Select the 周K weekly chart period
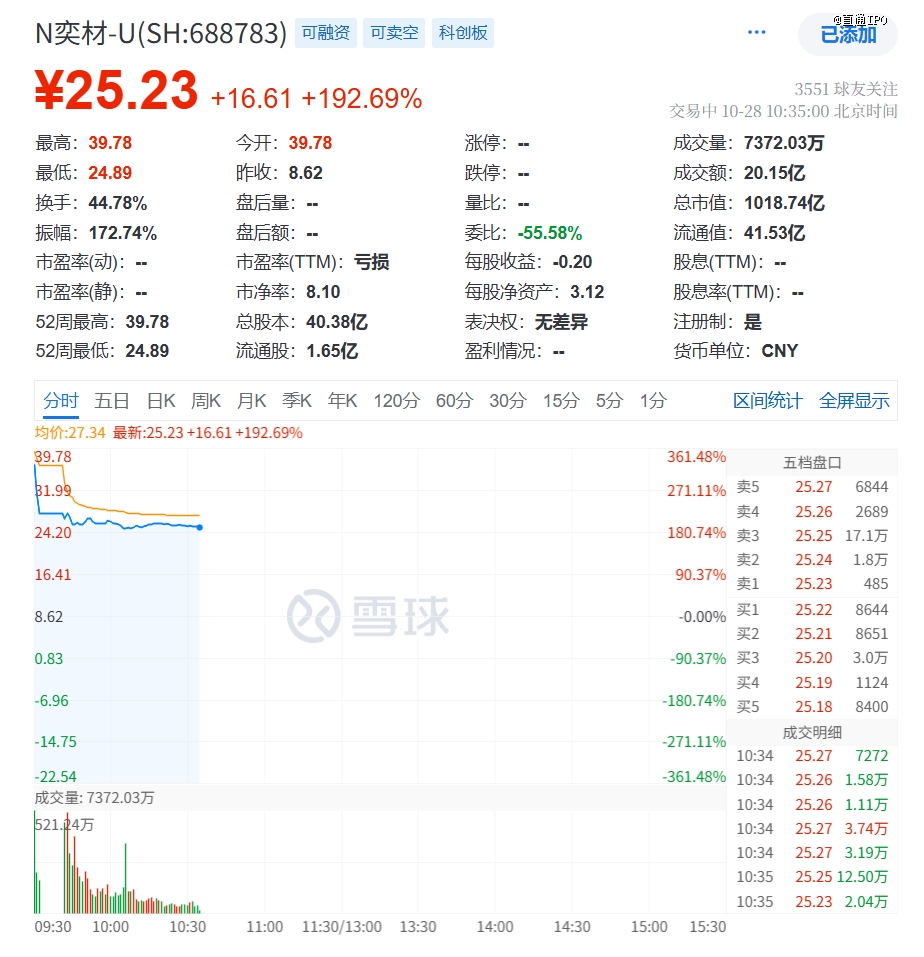This screenshot has height=957, width=924. tap(205, 400)
